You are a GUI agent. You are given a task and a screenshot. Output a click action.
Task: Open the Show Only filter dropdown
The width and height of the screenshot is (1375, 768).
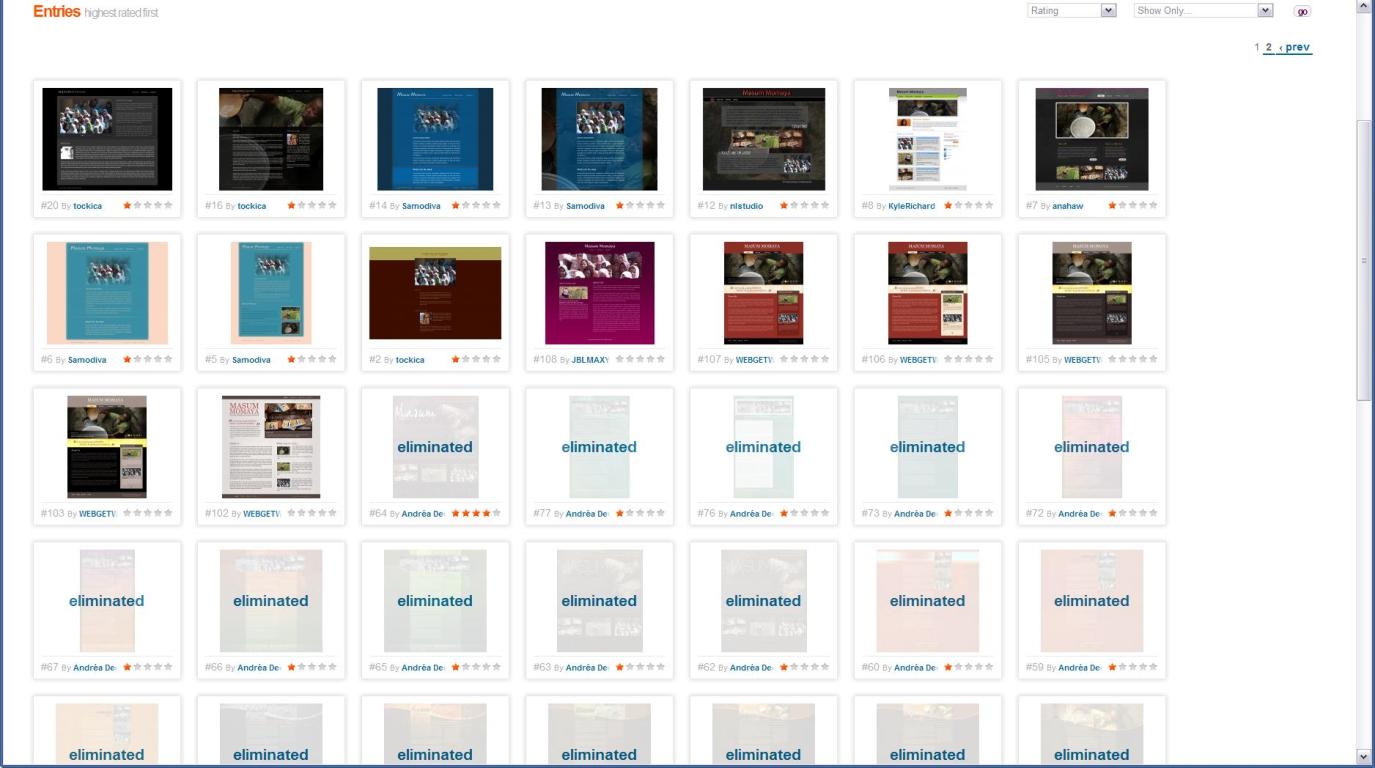click(1203, 11)
